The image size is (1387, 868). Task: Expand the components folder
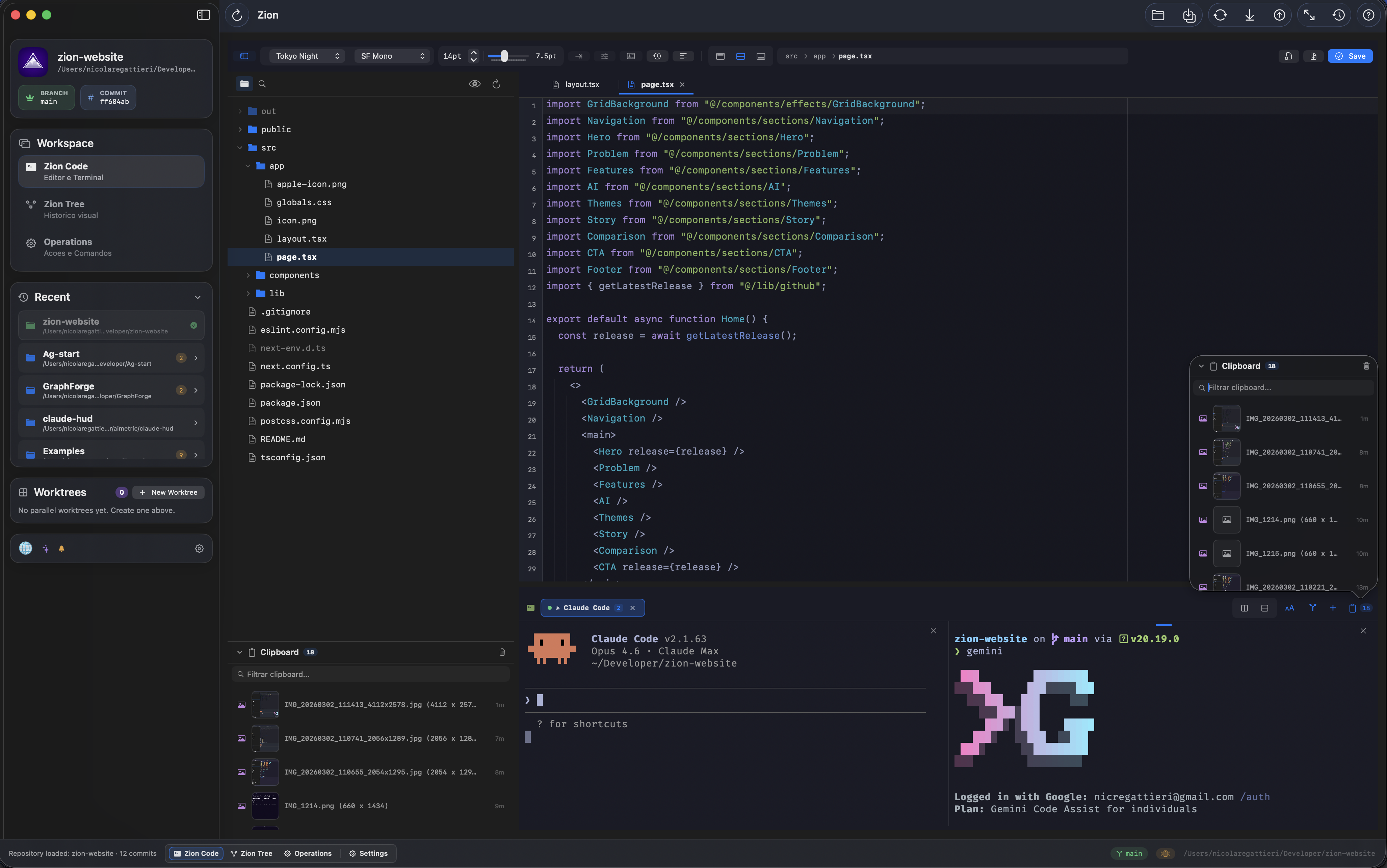point(247,276)
